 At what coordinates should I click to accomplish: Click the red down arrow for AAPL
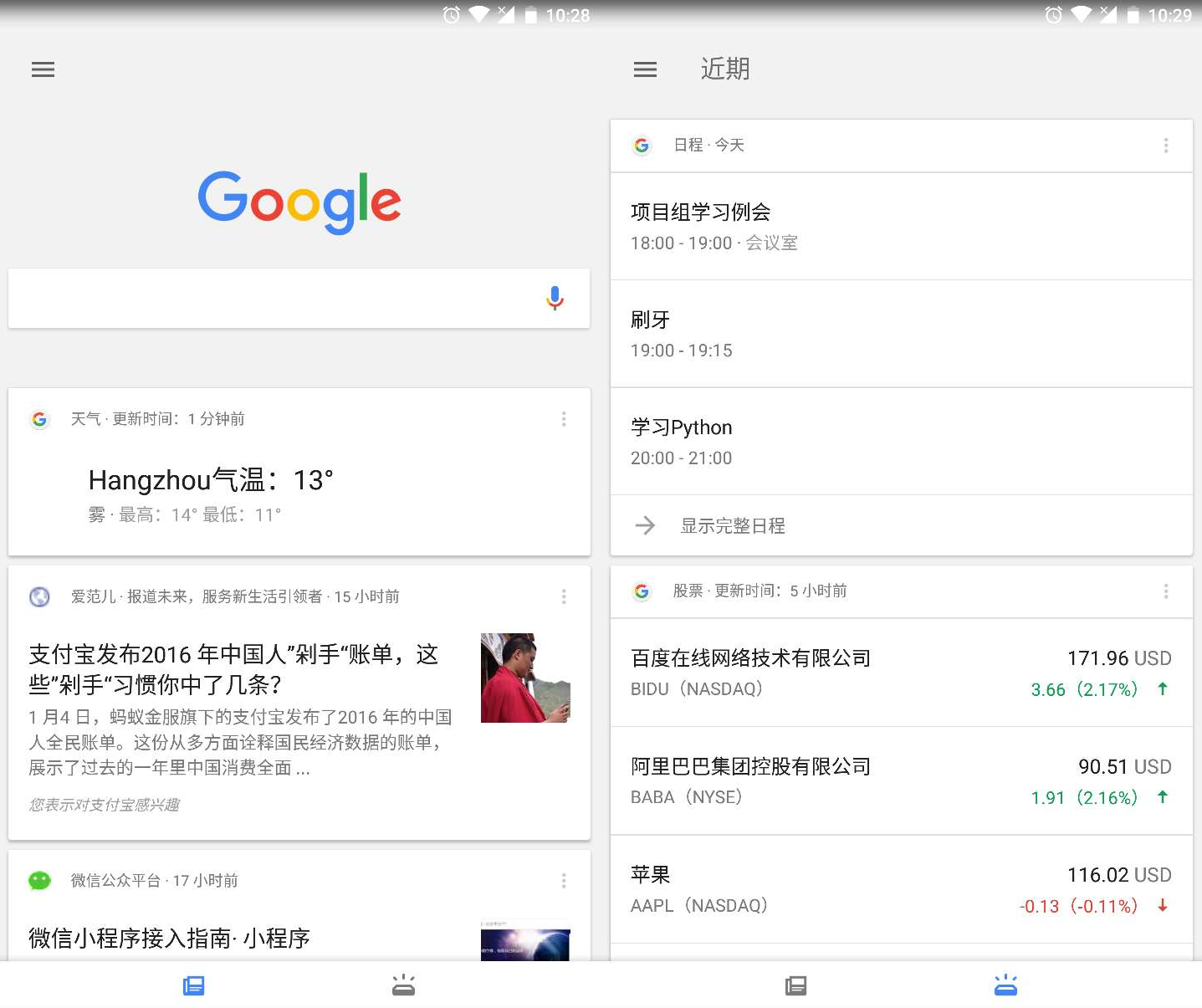[x=1163, y=905]
